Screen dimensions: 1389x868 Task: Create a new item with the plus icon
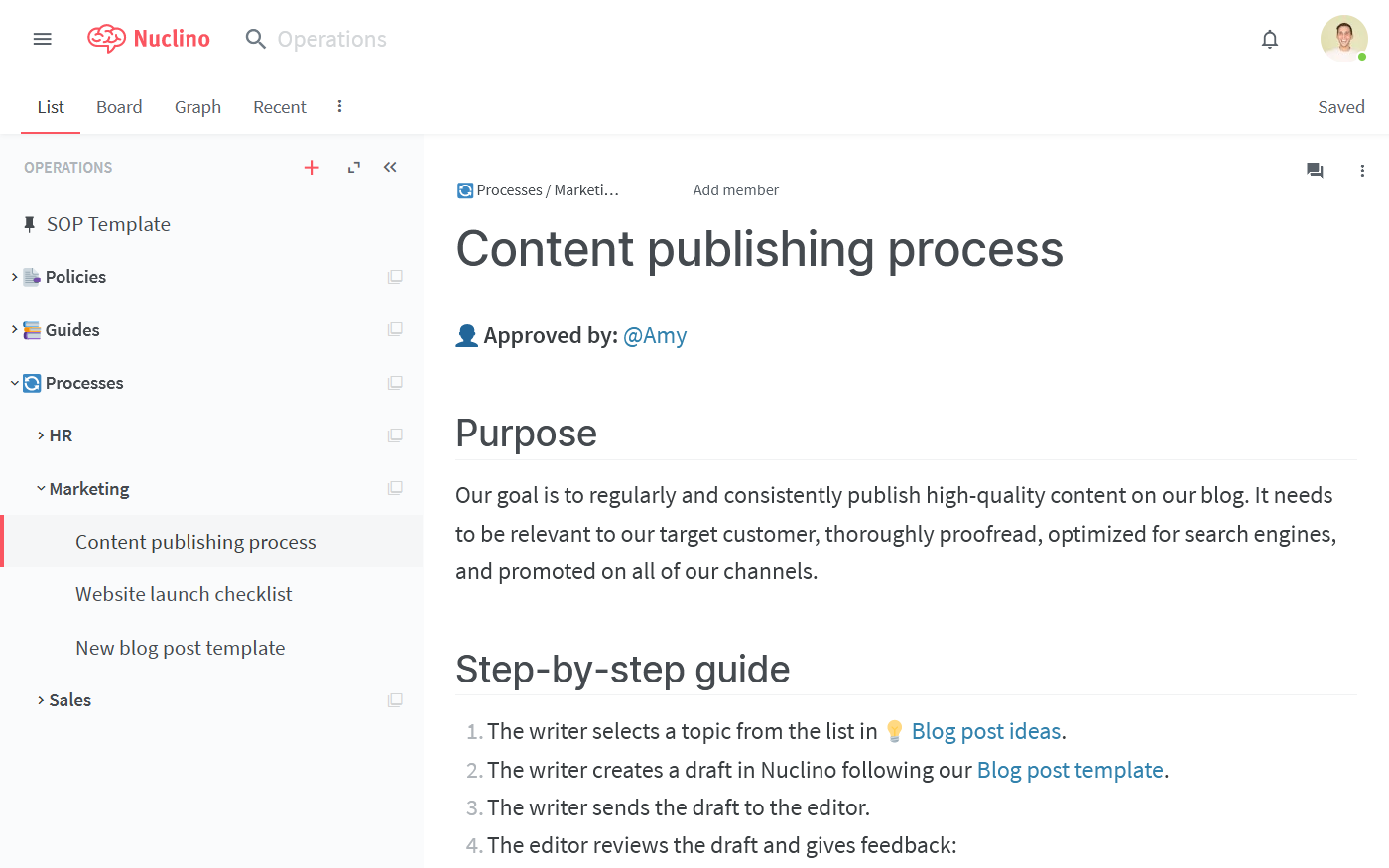tap(312, 167)
